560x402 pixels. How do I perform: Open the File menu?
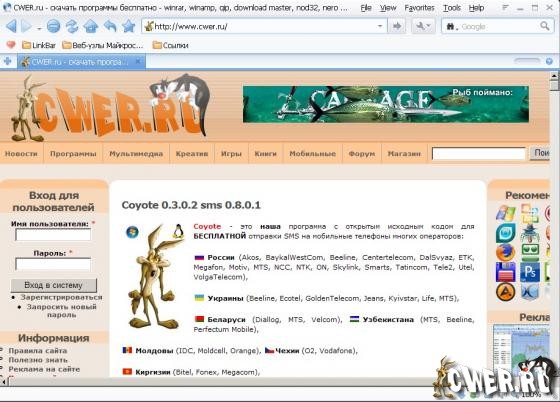click(366, 8)
